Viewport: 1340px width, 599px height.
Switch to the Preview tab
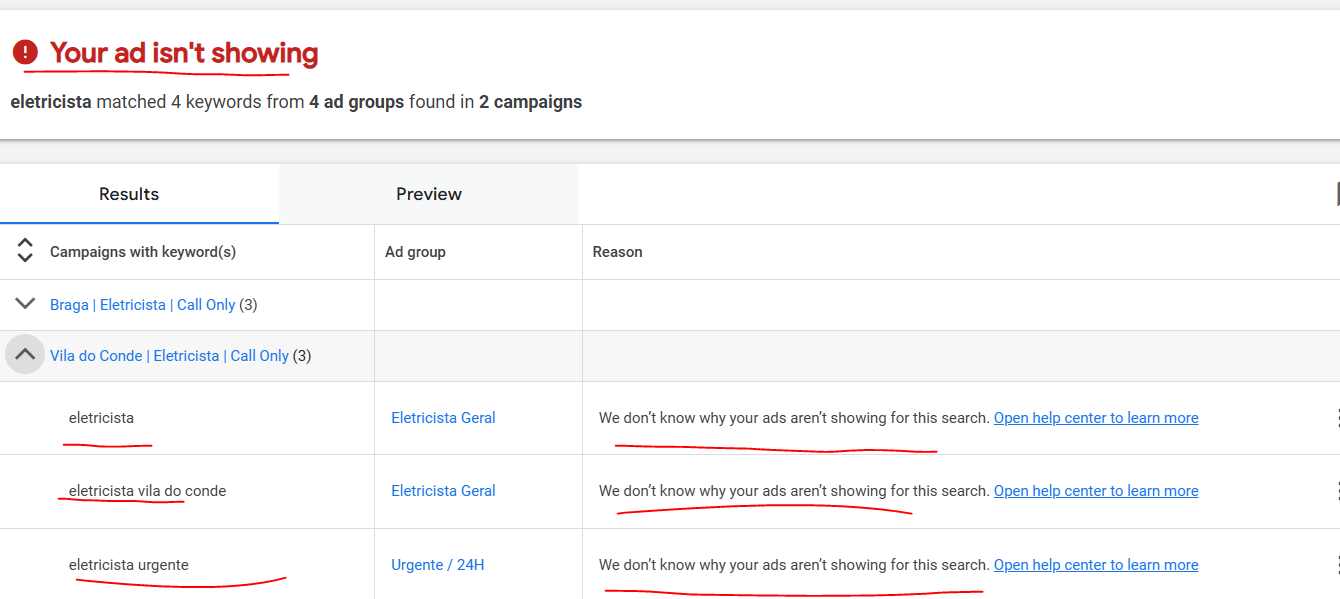[428, 193]
